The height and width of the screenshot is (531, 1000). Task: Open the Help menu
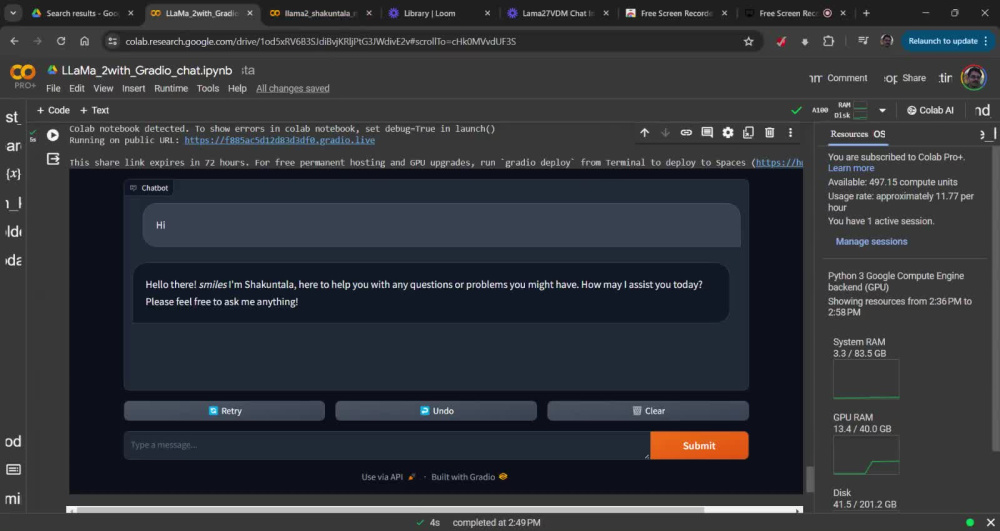click(237, 89)
